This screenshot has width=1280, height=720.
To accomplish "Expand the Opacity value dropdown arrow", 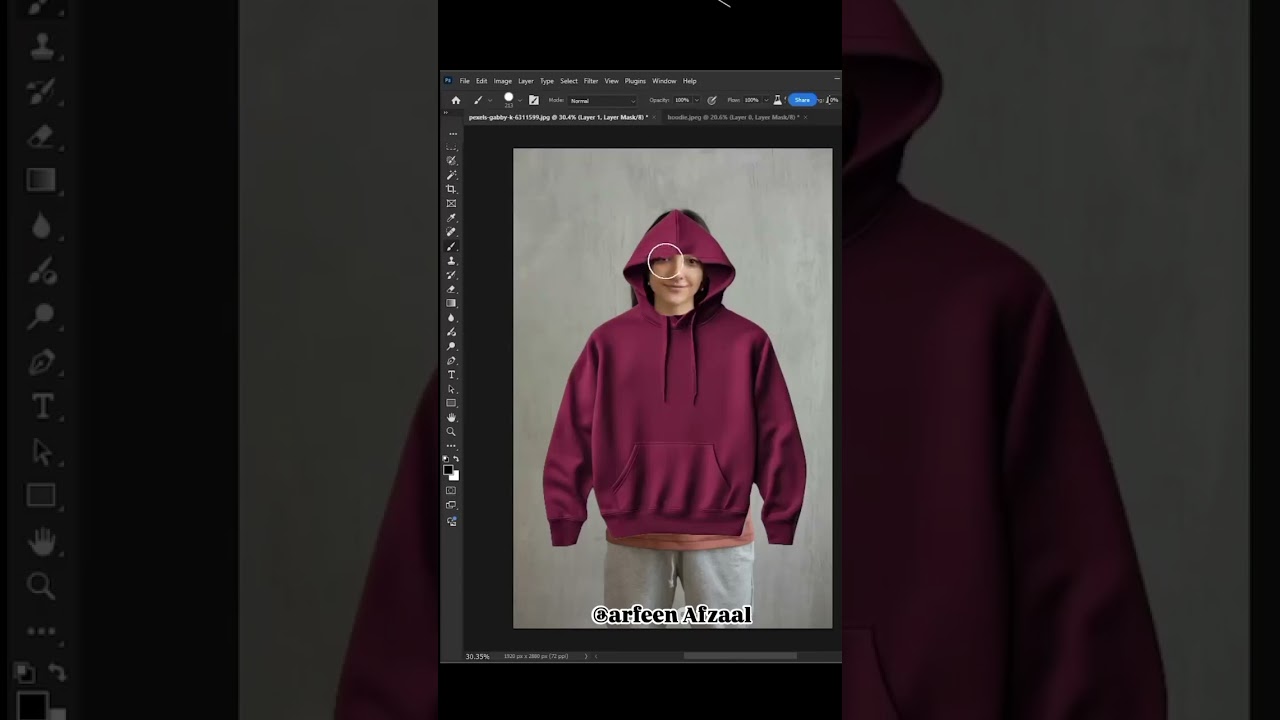I will (x=696, y=100).
